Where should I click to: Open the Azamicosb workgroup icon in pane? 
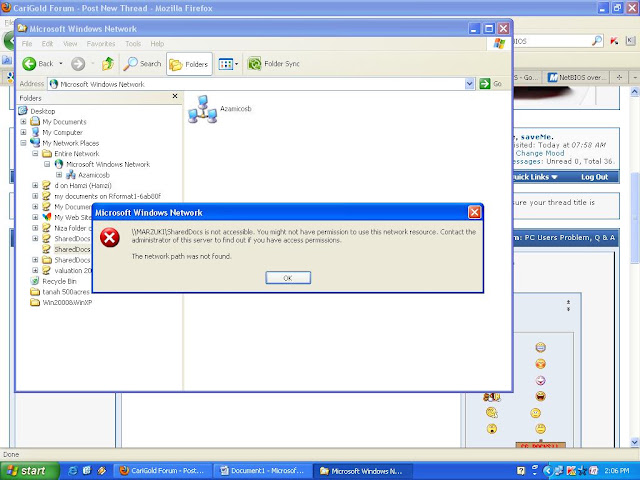[x=202, y=109]
